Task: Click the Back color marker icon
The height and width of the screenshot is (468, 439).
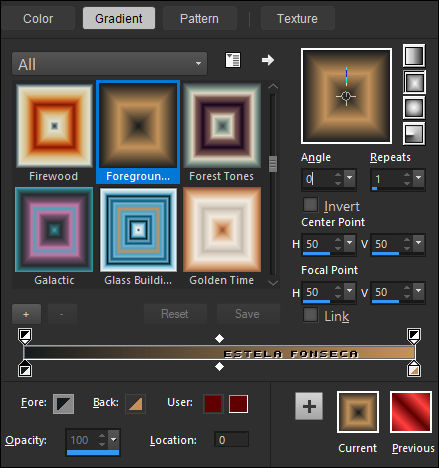Action: (135, 404)
